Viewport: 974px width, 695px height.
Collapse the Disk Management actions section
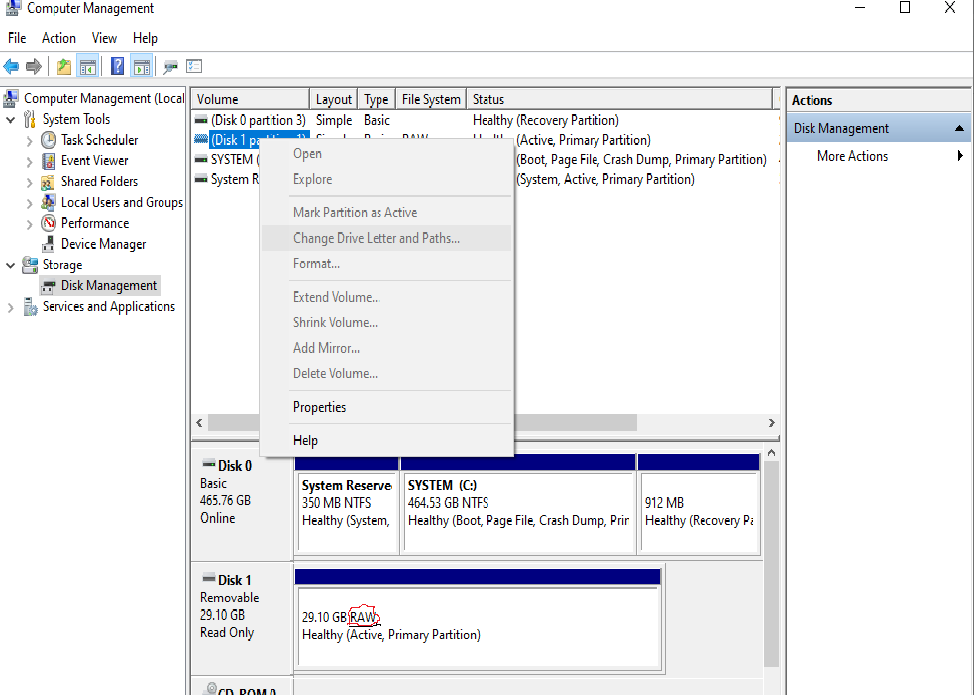[959, 129]
